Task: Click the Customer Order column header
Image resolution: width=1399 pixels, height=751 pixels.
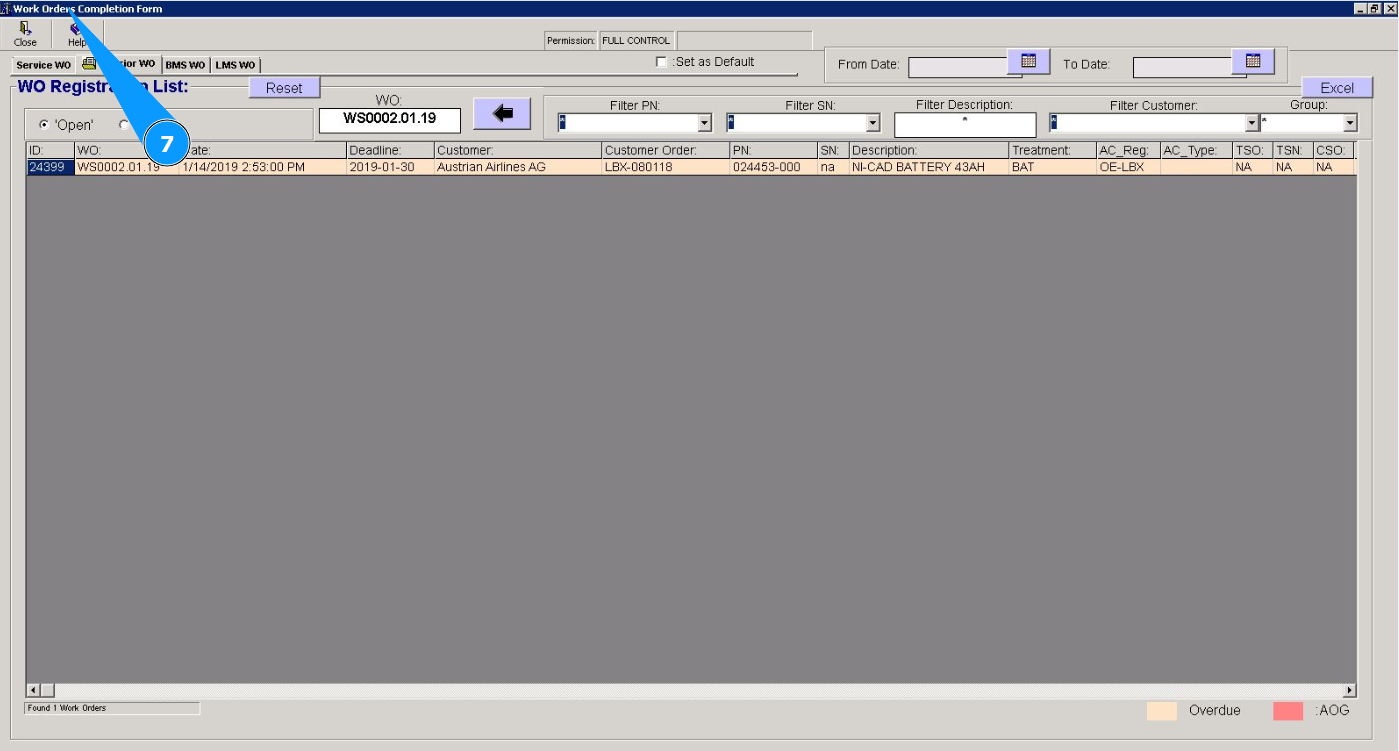Action: 666,151
